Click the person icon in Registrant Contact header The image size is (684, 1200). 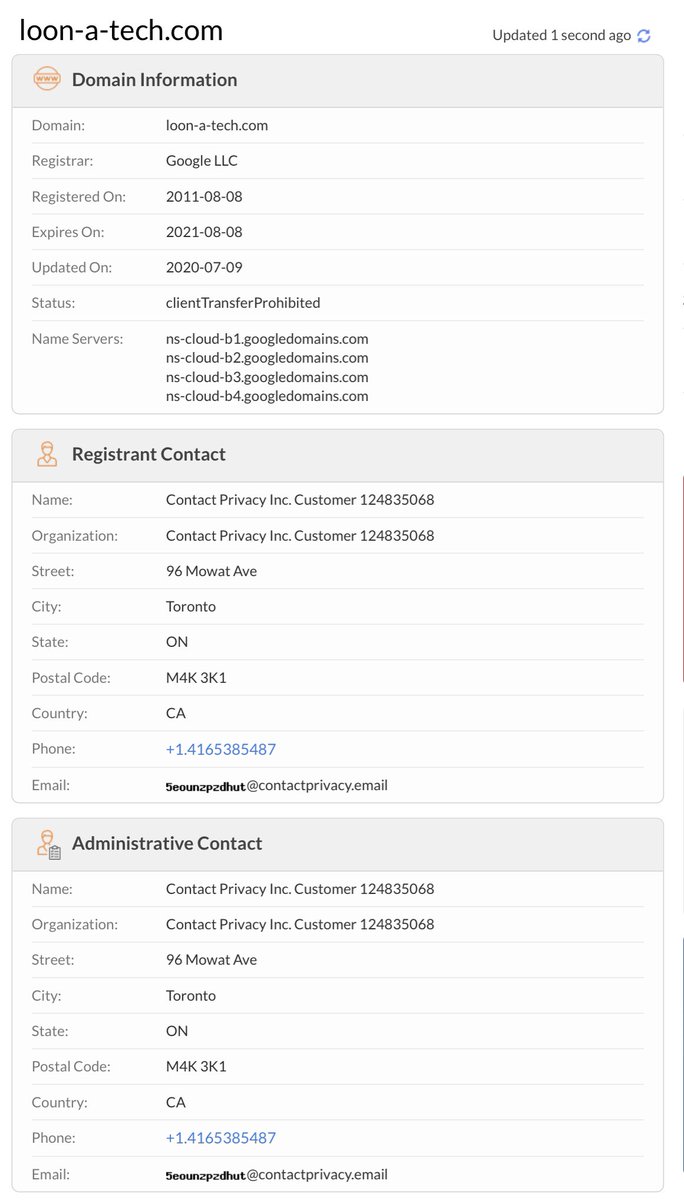[47, 454]
